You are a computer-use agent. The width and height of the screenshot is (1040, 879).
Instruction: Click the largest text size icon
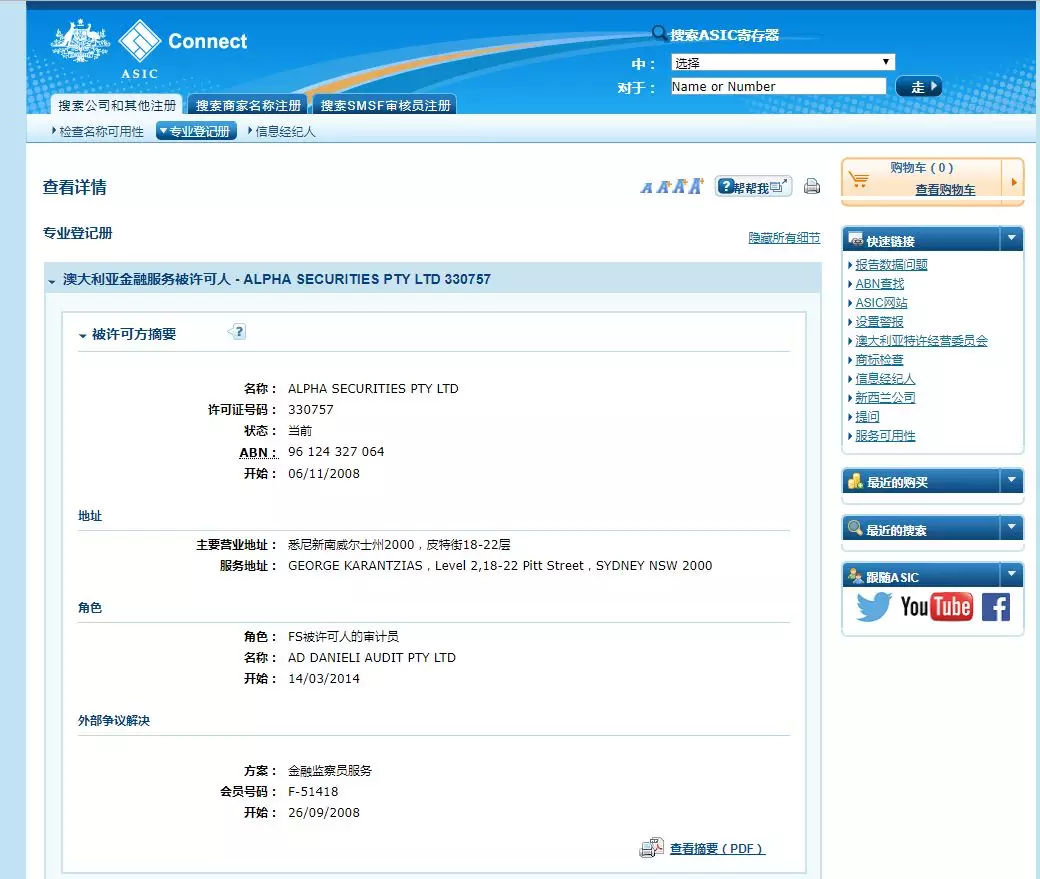point(695,186)
